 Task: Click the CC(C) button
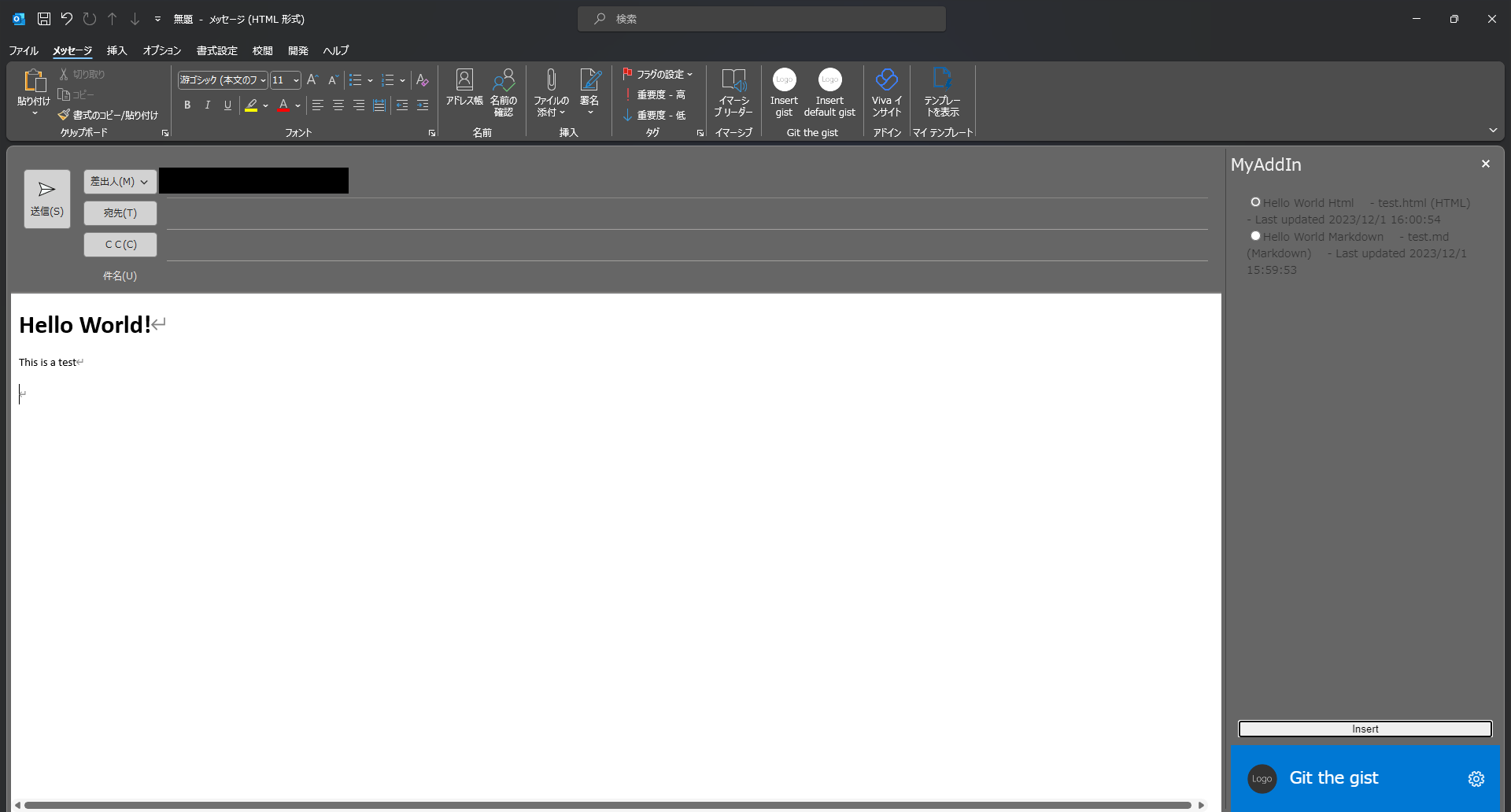(120, 245)
